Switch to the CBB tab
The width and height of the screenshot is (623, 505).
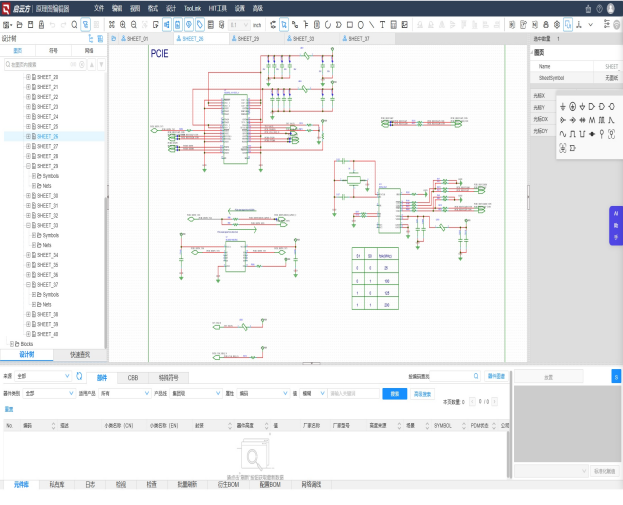tap(132, 377)
